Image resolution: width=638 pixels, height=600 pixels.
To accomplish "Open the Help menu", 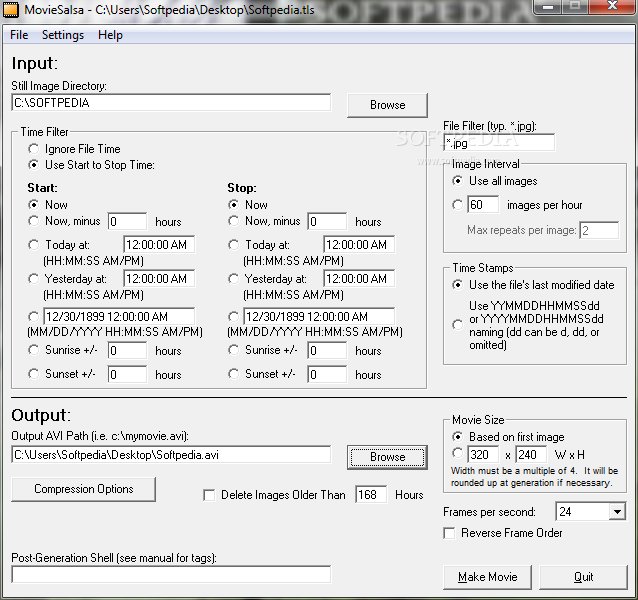I will pyautogui.click(x=110, y=35).
